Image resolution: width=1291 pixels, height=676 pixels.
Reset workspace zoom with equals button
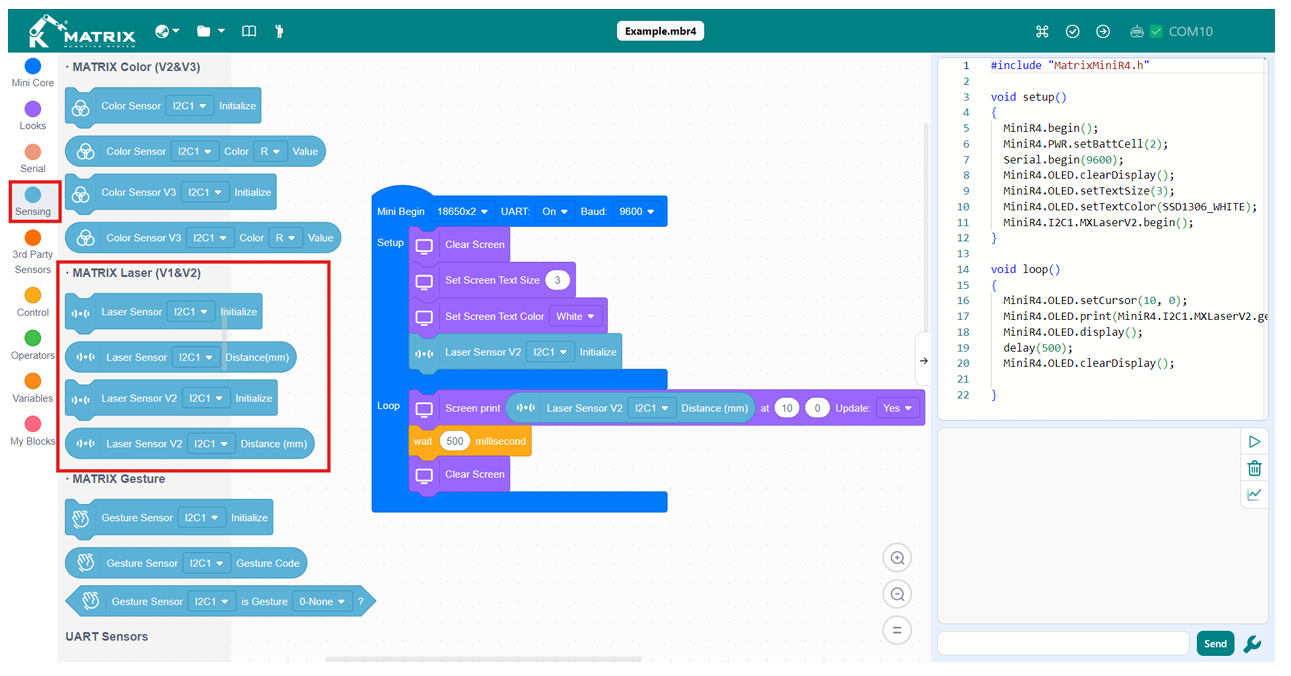tap(897, 630)
